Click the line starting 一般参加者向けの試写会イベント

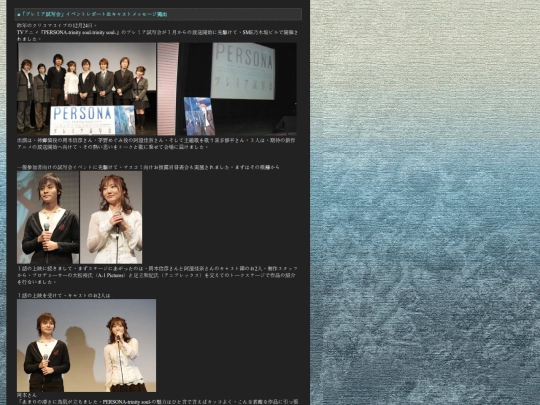[x=148, y=167]
